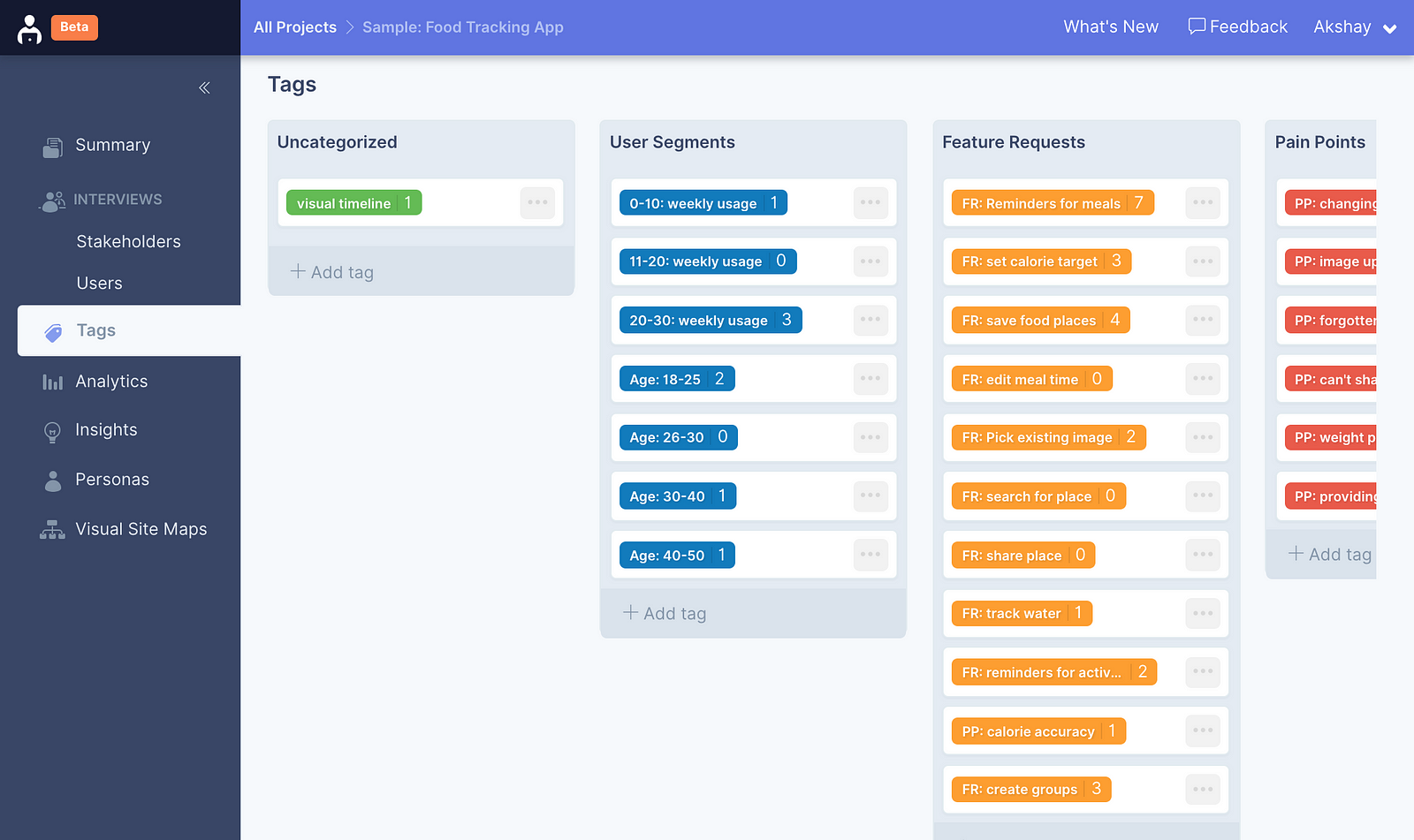Add tag in Uncategorized column

tap(331, 272)
